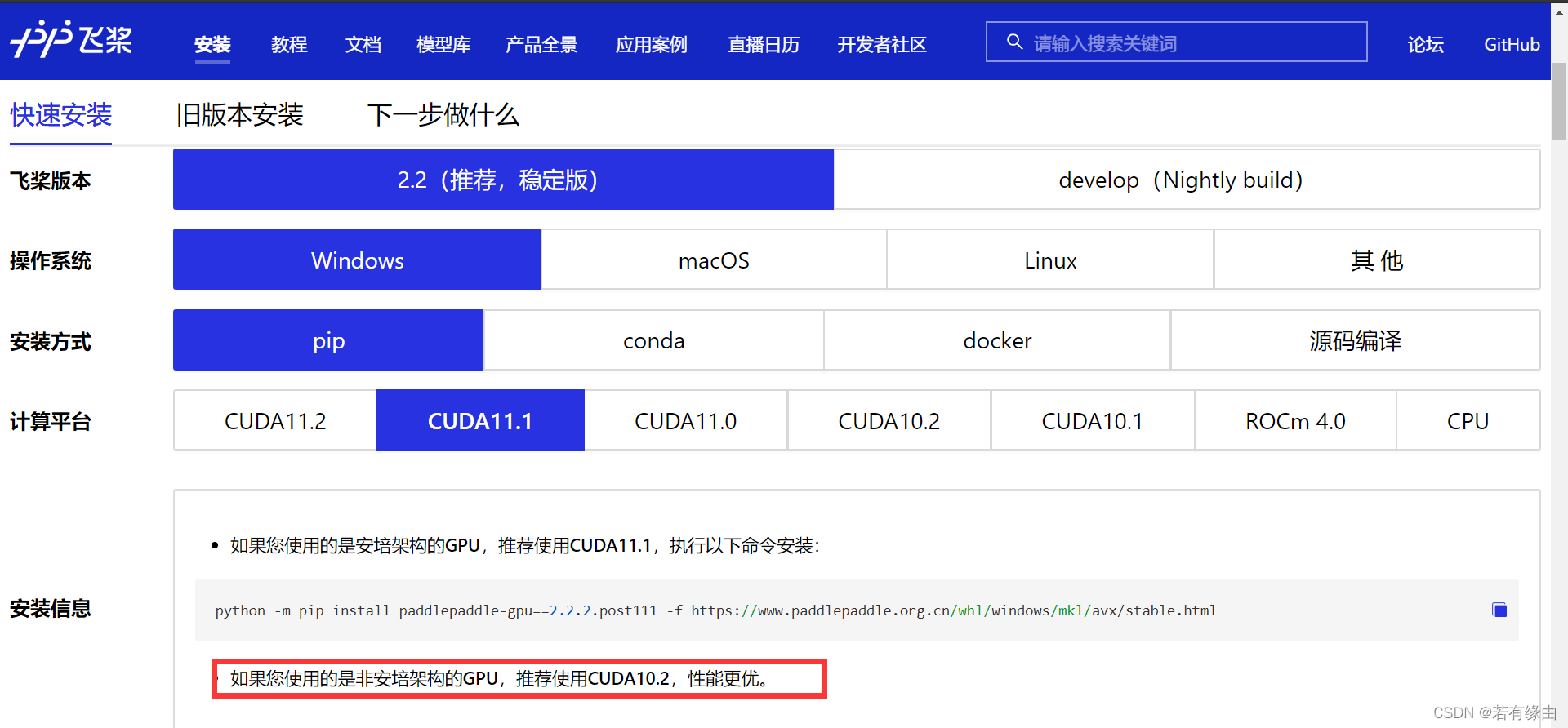Open 开发者社区 in navigation bar
This screenshot has width=1568, height=728.
(x=882, y=44)
